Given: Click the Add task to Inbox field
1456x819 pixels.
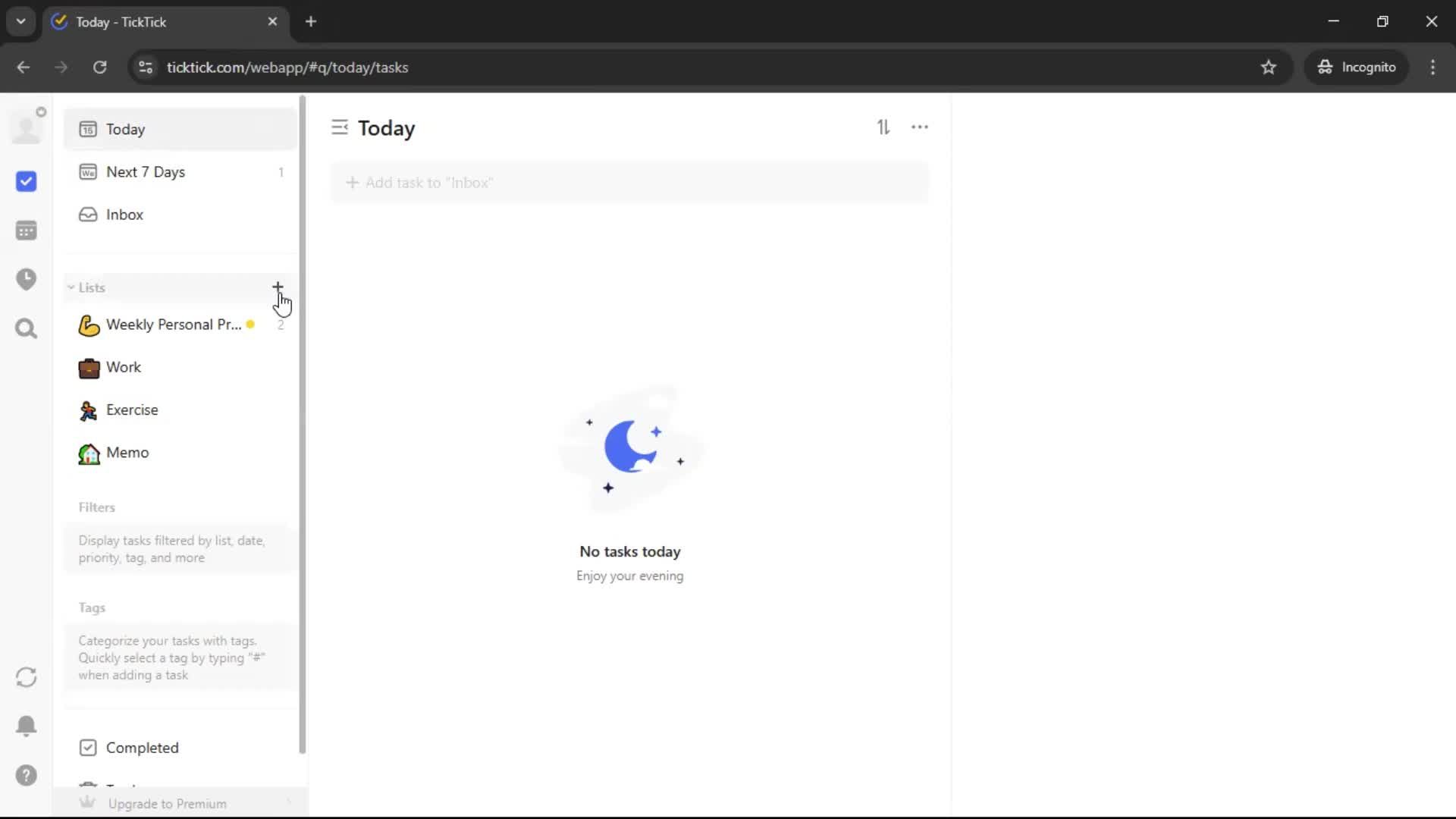Looking at the screenshot, I should coord(629,183).
